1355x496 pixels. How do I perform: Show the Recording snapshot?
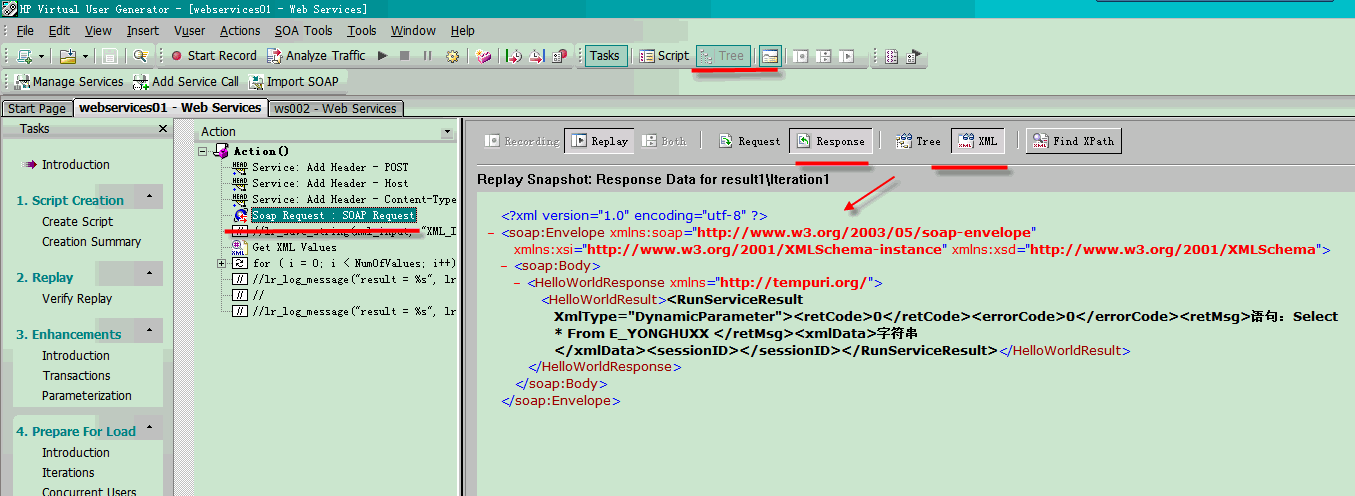tap(522, 141)
